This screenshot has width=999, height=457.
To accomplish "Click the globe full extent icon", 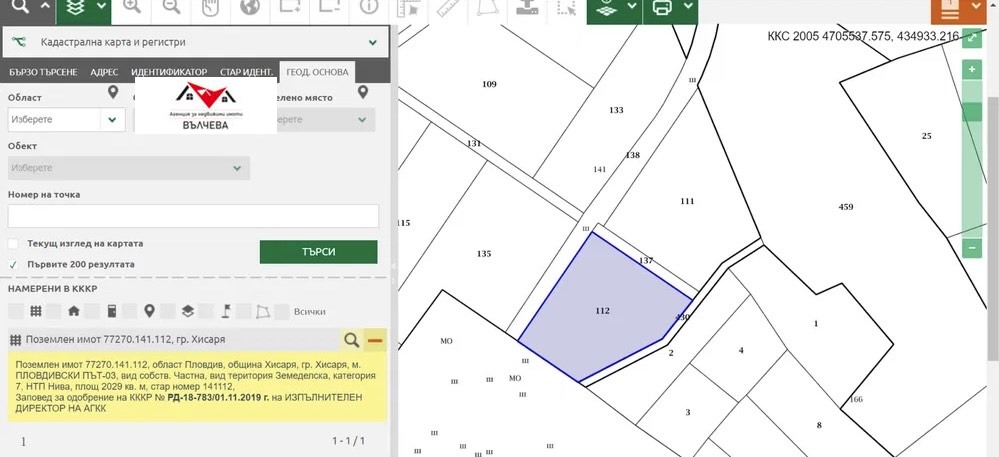I will 250,8.
